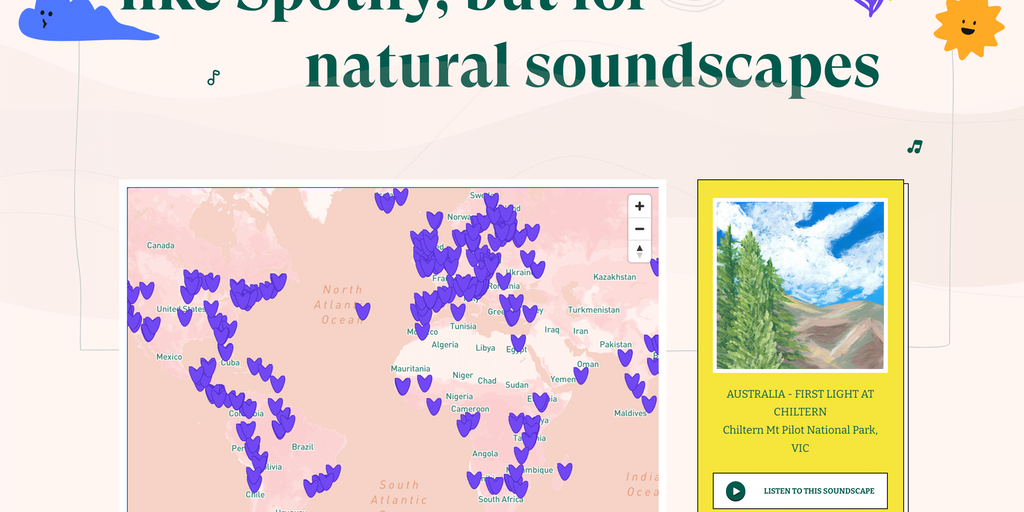Click the 'Chad' map label
Viewport: 1024px width, 512px height.
coord(487,381)
